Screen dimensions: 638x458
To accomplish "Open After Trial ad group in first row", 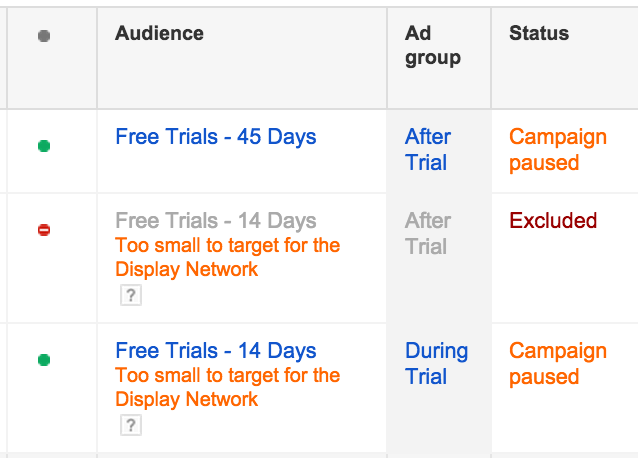I will click(x=428, y=149).
